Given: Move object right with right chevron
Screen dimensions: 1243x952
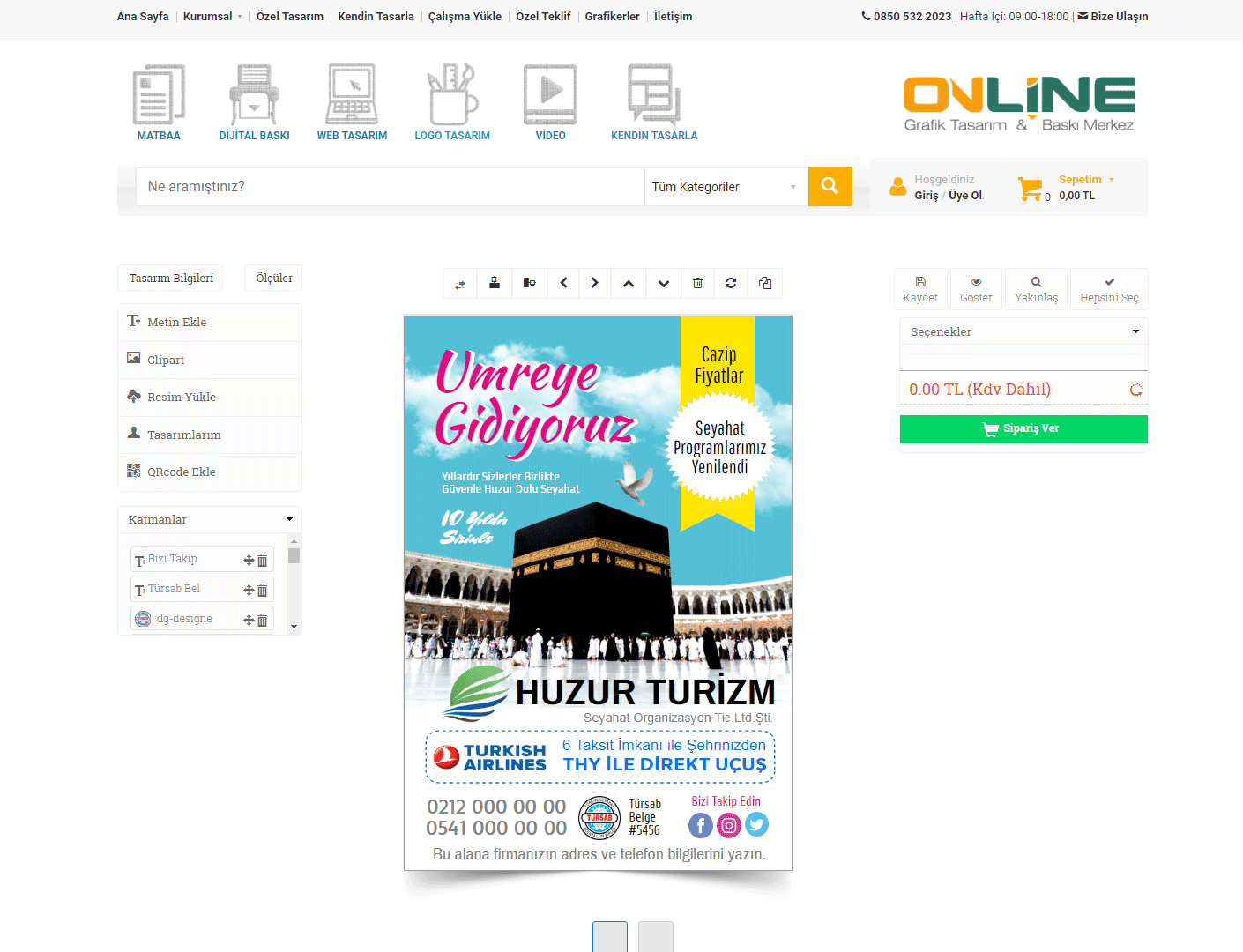Looking at the screenshot, I should click(x=595, y=284).
